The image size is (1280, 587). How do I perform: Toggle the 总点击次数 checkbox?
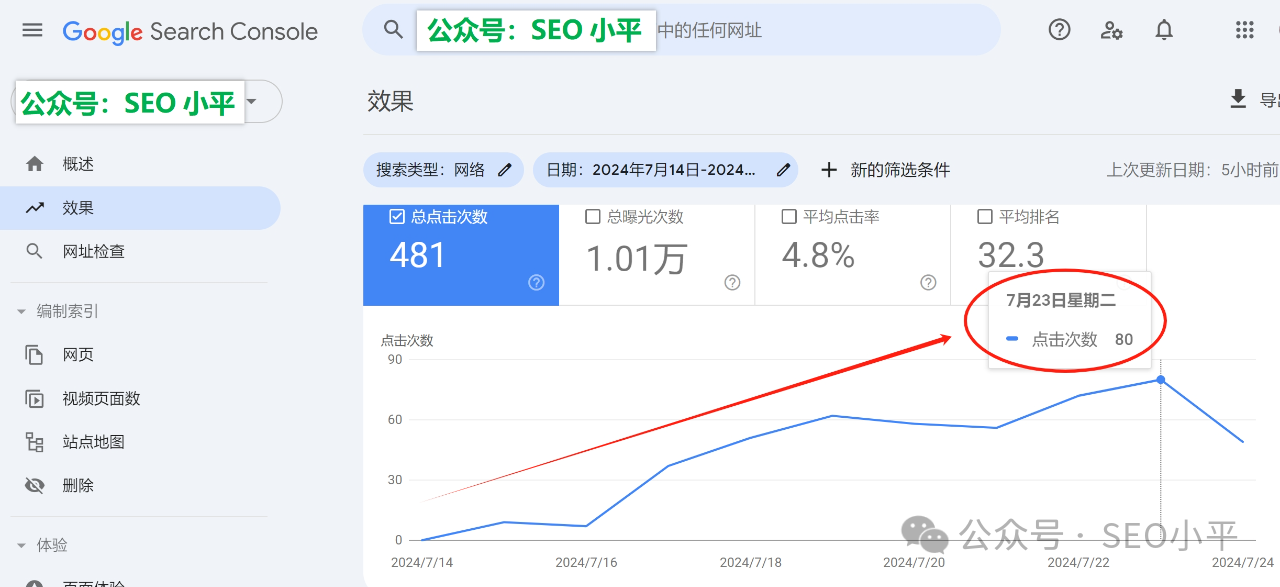click(x=396, y=217)
